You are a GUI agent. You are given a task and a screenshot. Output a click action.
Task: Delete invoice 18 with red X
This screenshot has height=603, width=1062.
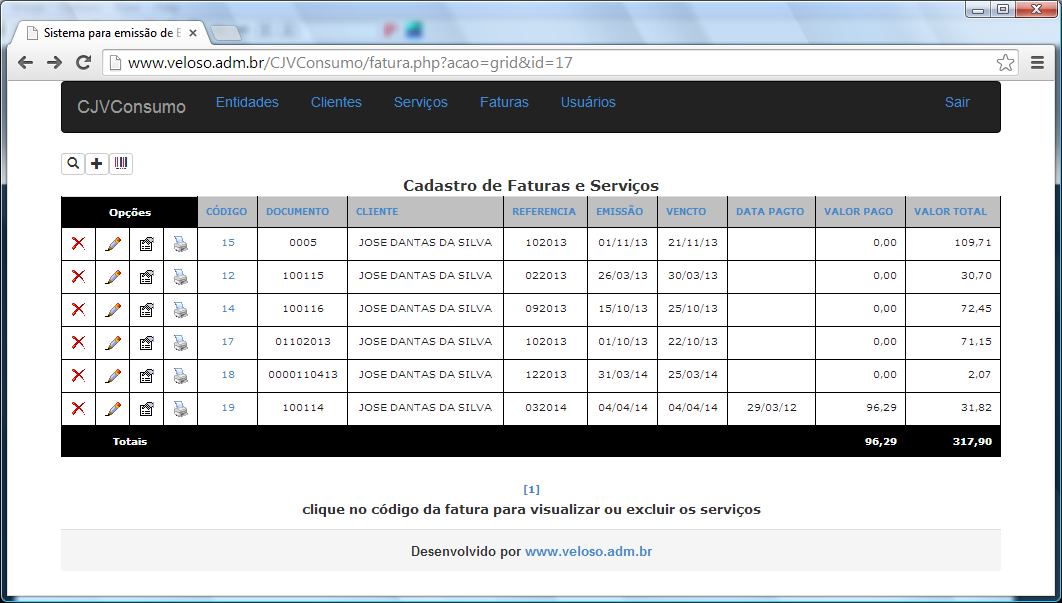click(x=79, y=375)
